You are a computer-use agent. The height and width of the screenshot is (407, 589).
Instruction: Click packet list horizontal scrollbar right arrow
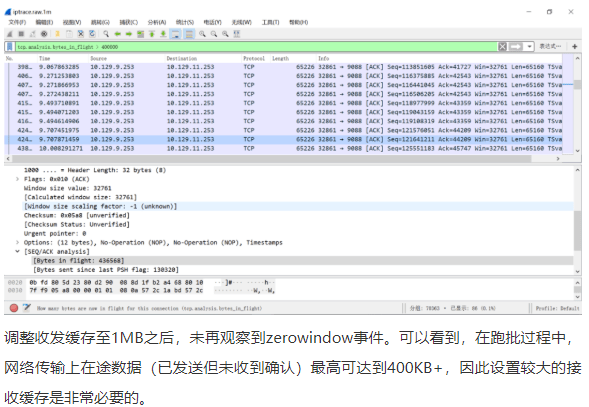click(x=558, y=159)
